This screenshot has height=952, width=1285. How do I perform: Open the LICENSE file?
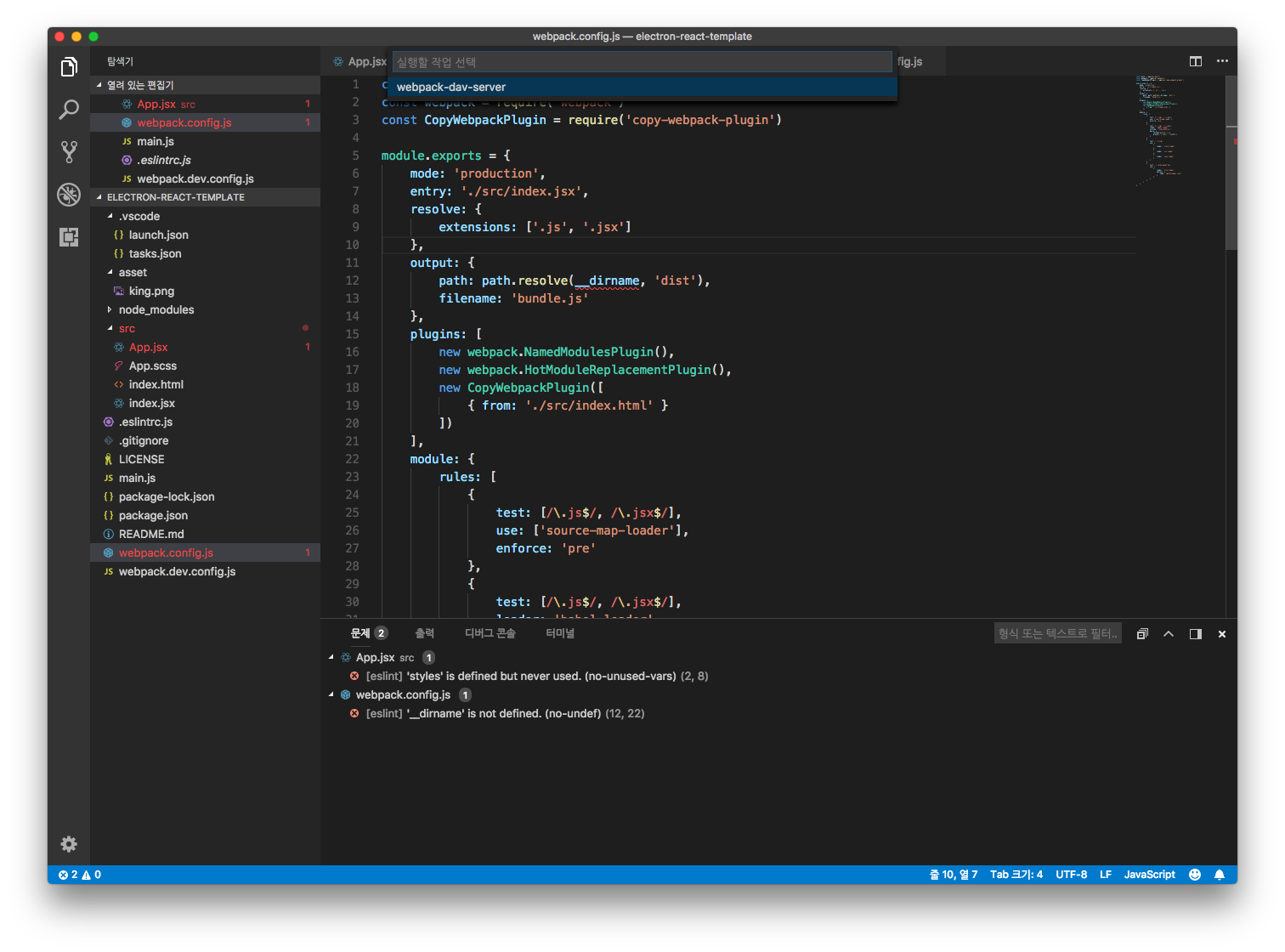tap(205, 459)
